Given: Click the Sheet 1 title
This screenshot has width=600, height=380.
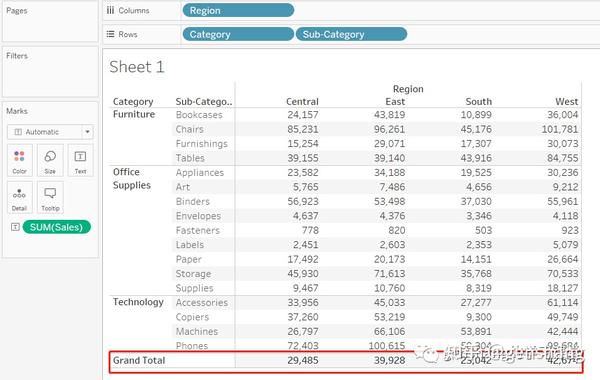Looking at the screenshot, I should point(137,67).
